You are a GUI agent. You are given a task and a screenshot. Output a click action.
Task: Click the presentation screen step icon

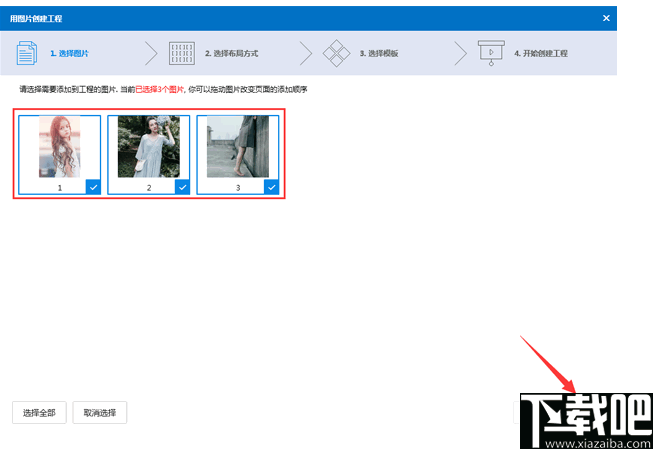(491, 53)
